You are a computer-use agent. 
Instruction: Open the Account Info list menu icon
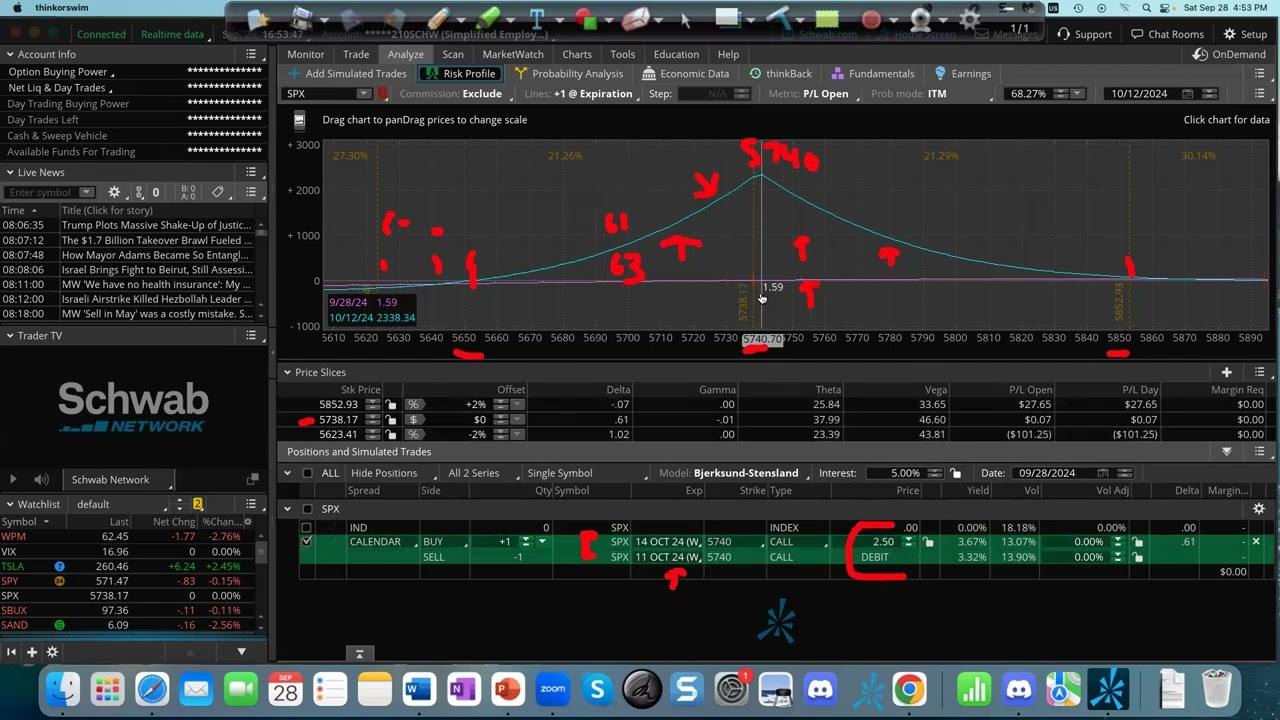coord(251,54)
